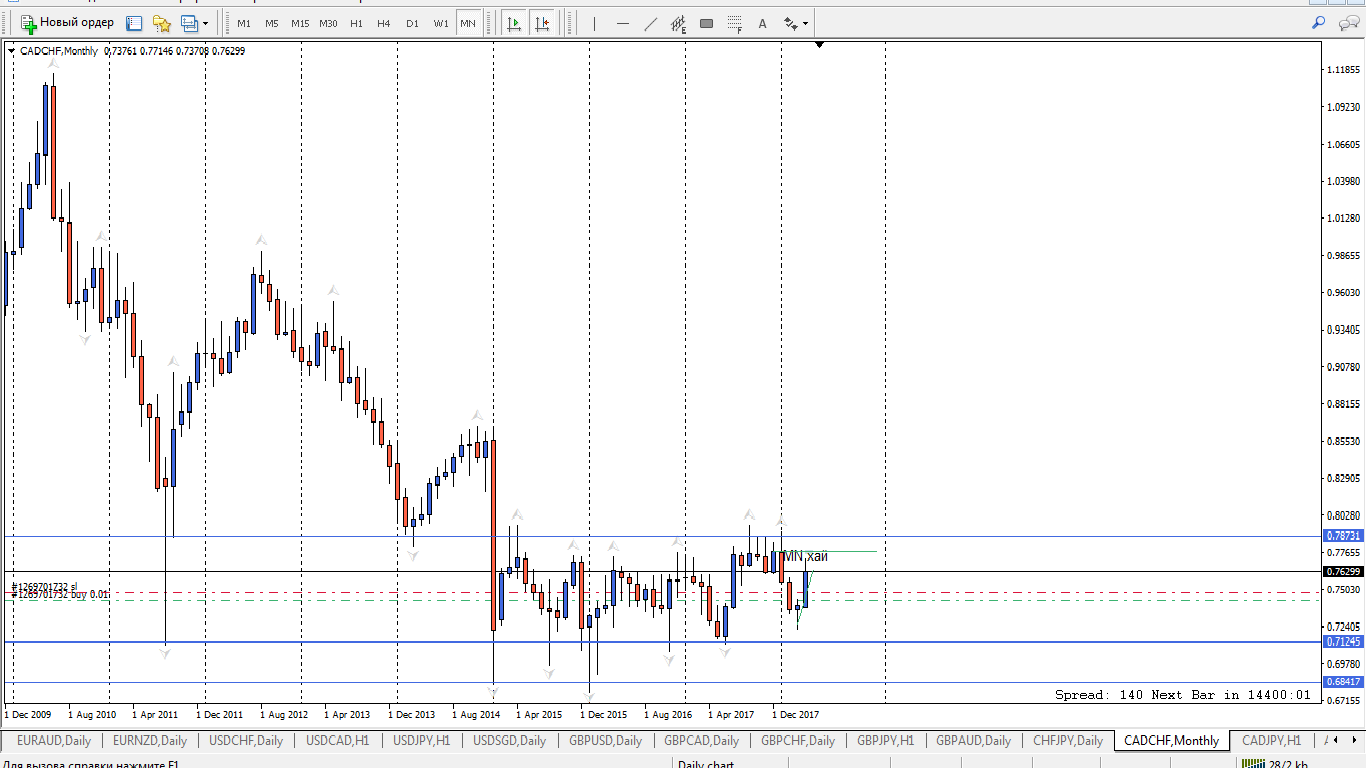Open the Navigator favorites star icon
This screenshot has height=768, width=1366.
(x=161, y=23)
